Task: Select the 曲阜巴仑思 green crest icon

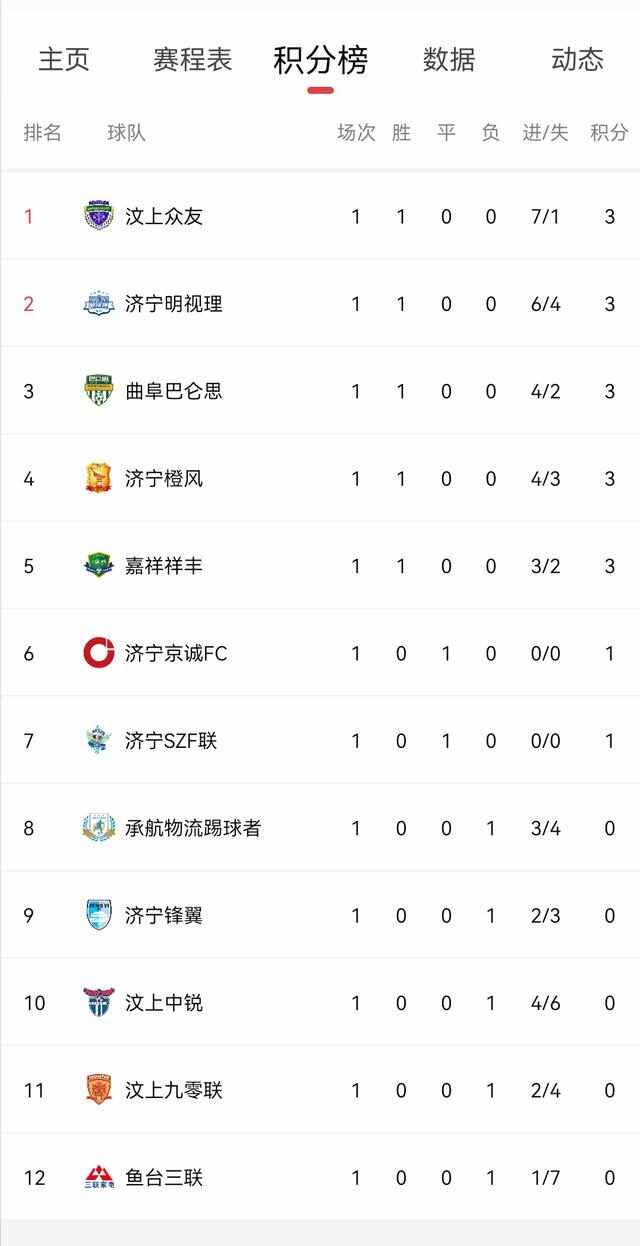Action: tap(98, 390)
